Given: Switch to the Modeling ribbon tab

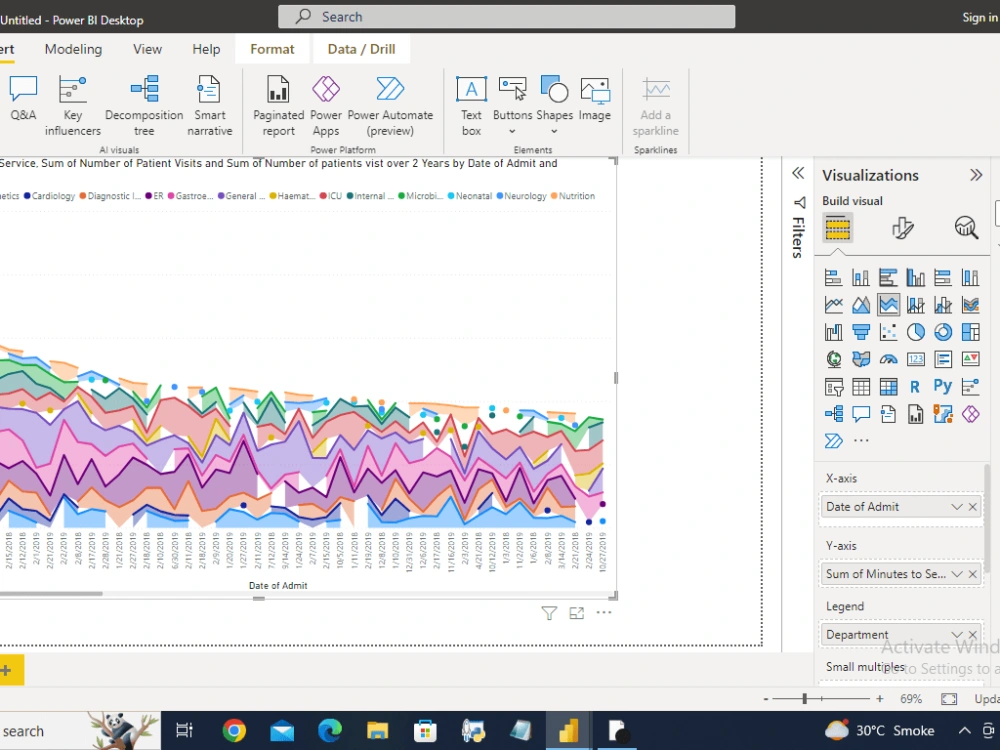Looking at the screenshot, I should pos(73,49).
